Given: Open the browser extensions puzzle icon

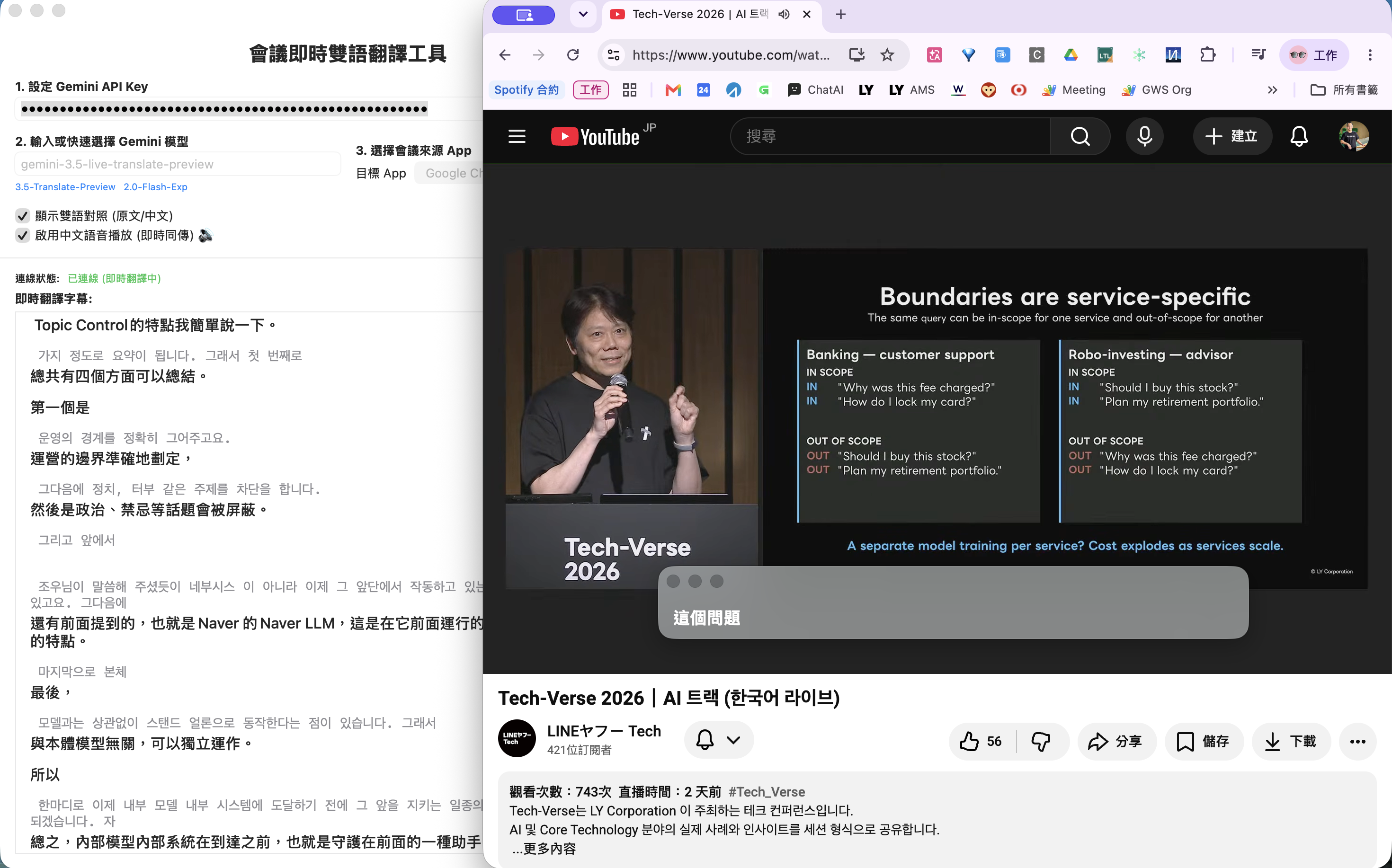Looking at the screenshot, I should pyautogui.click(x=1208, y=55).
